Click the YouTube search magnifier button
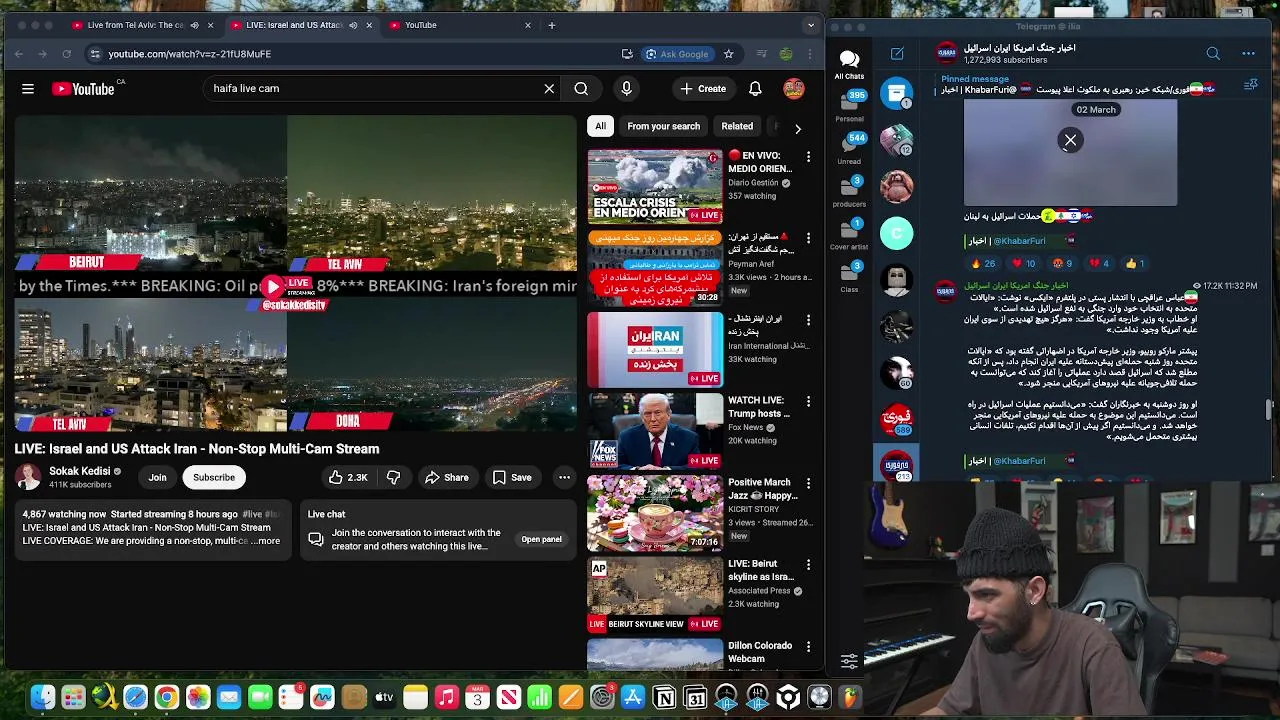 pos(581,89)
